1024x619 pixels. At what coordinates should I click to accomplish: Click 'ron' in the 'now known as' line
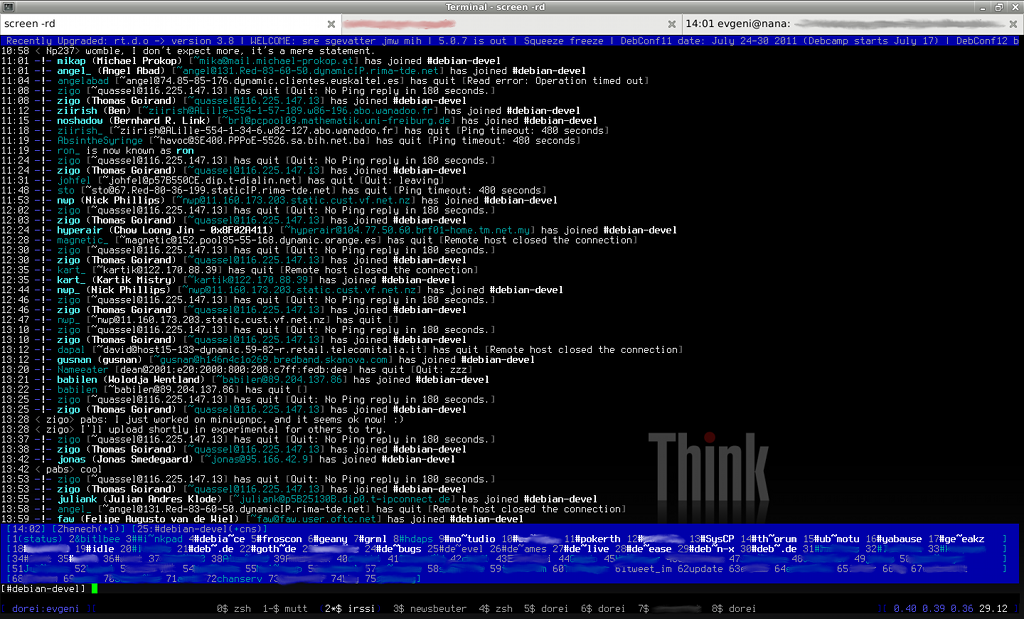click(185, 150)
